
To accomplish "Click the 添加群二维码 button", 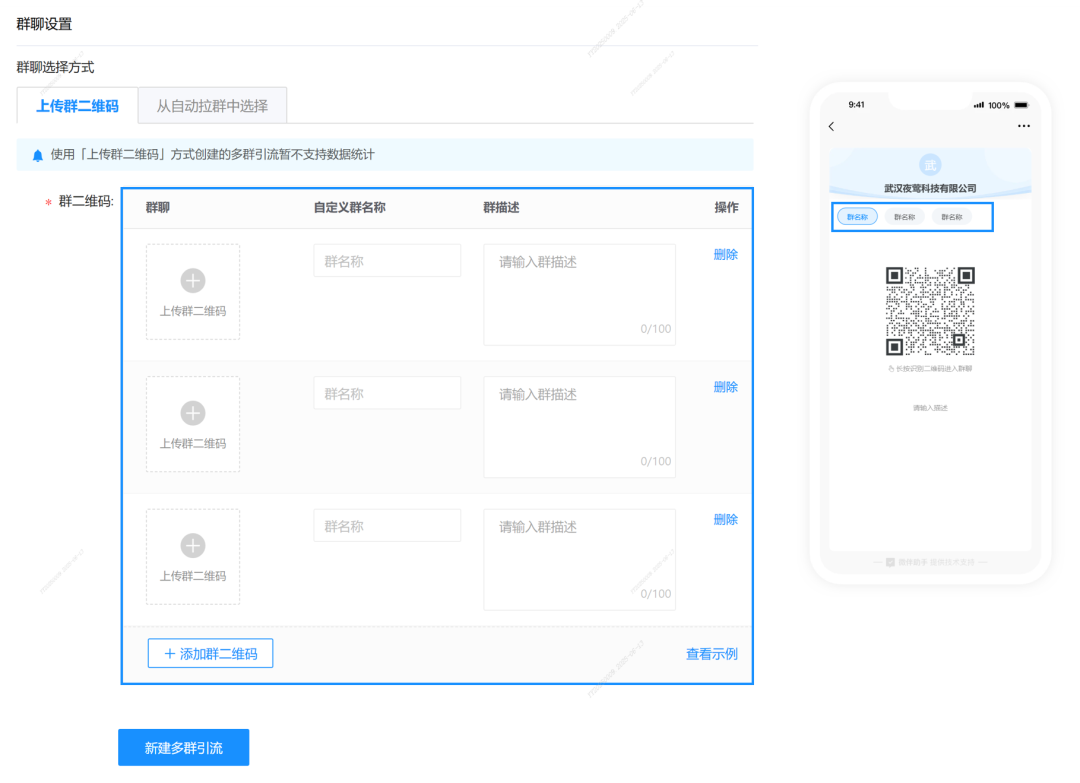I will coord(210,653).
